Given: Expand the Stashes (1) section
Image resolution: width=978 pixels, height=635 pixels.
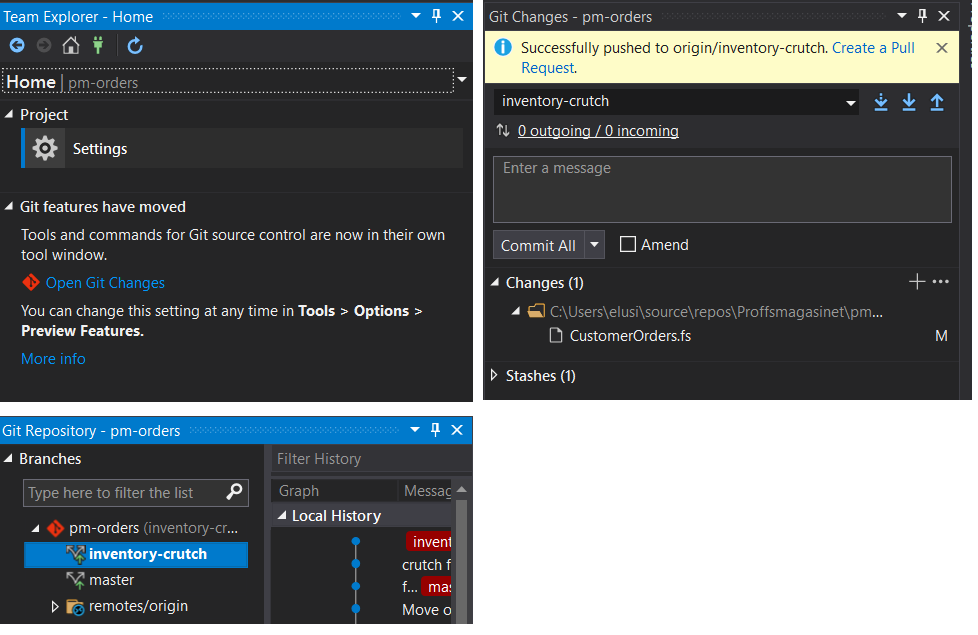Looking at the screenshot, I should 494,375.
